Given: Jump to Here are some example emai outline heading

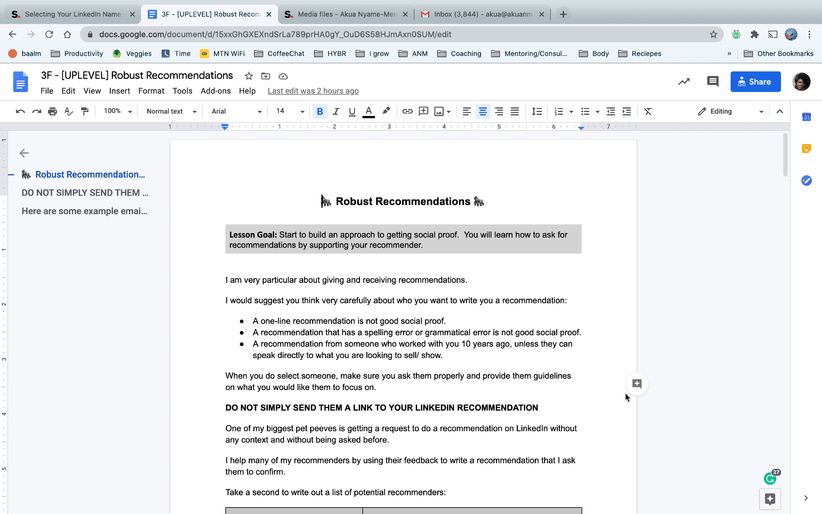Looking at the screenshot, I should click(84, 211).
